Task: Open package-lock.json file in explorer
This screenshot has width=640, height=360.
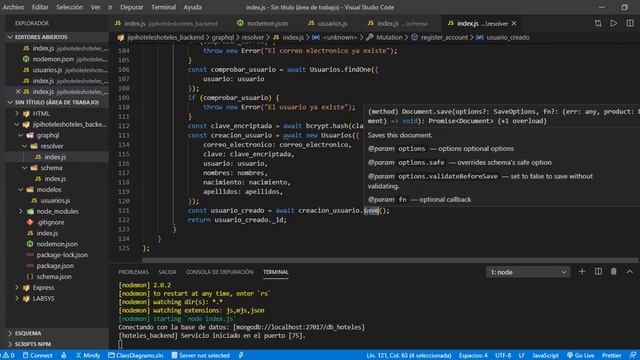Action: pos(62,255)
